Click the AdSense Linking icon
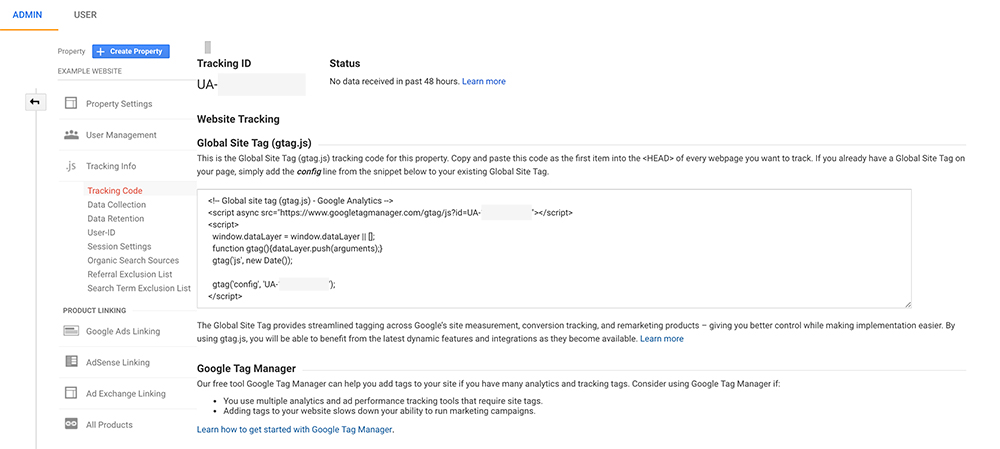Screen dimensions: 1000x449 tap(71, 362)
